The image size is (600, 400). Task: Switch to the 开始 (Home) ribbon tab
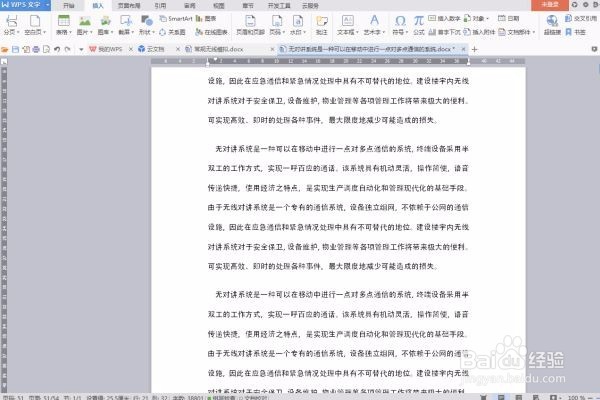pos(68,6)
